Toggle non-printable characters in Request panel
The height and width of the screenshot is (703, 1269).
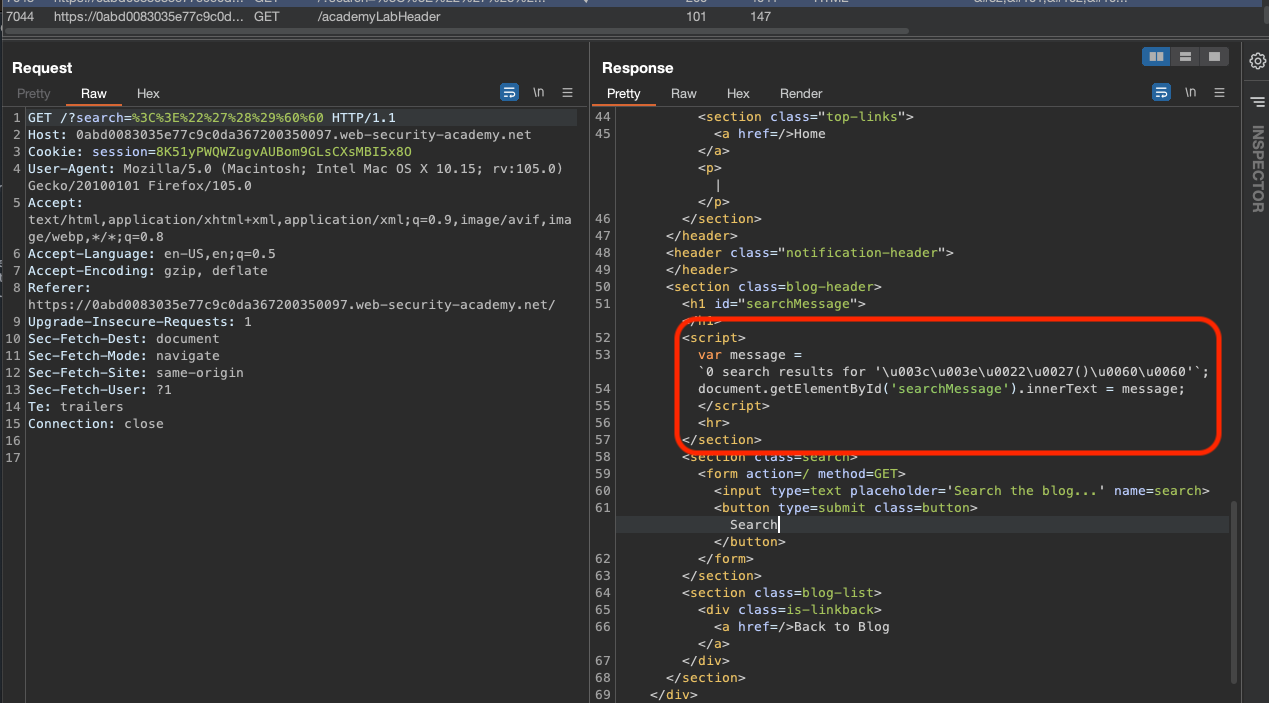pyautogui.click(x=538, y=93)
